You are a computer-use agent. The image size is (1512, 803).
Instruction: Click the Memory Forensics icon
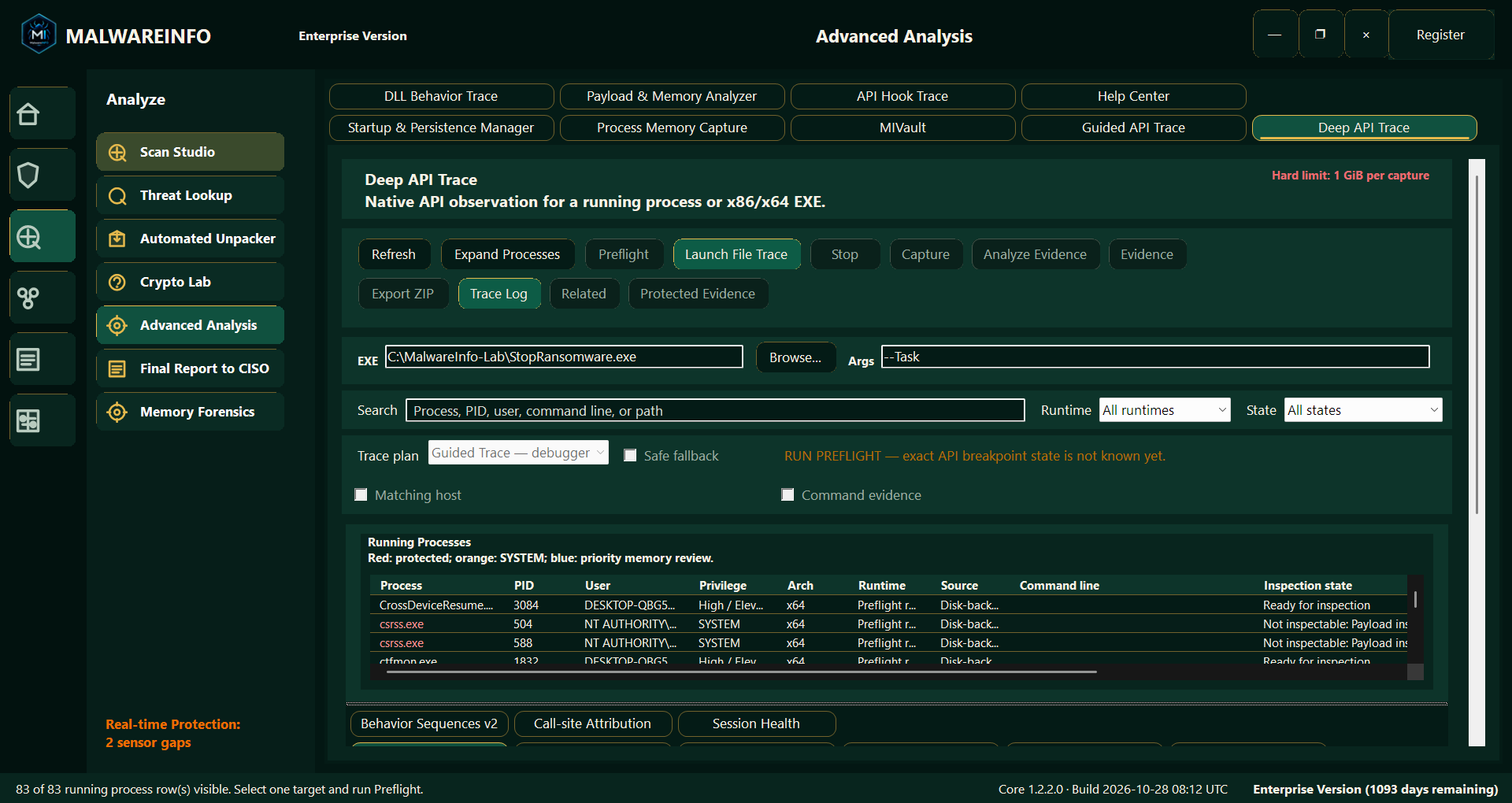(x=117, y=413)
